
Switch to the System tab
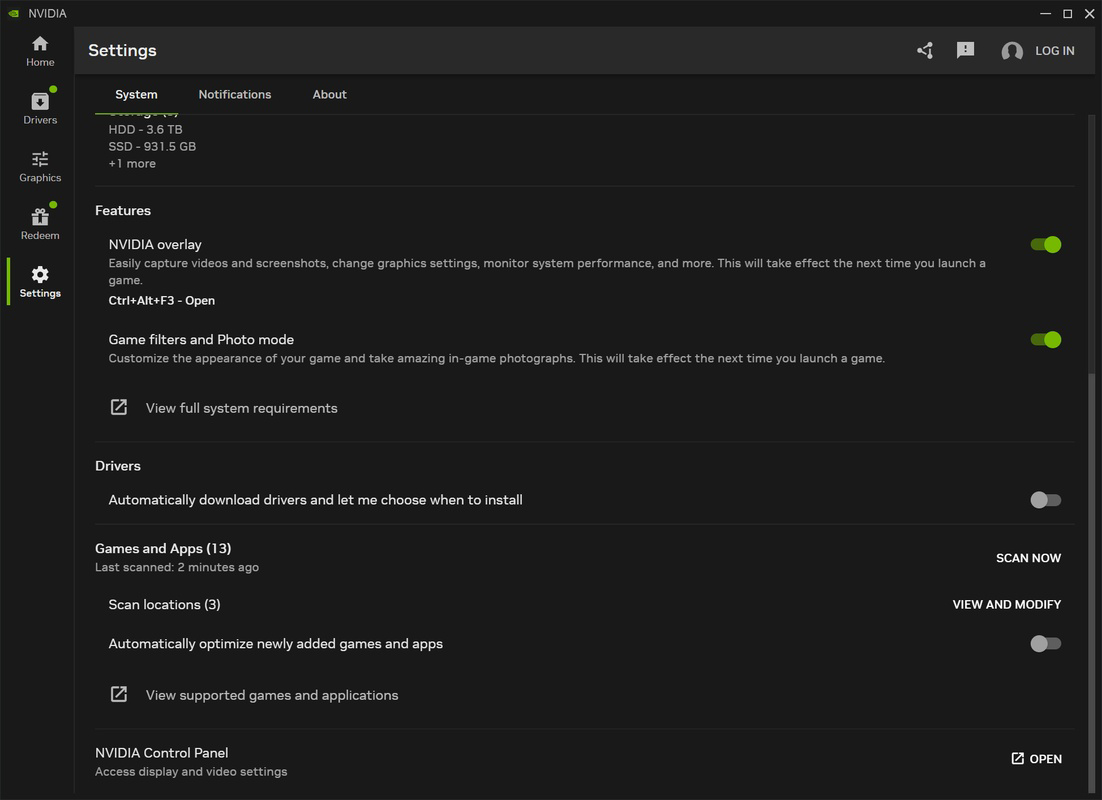136,94
